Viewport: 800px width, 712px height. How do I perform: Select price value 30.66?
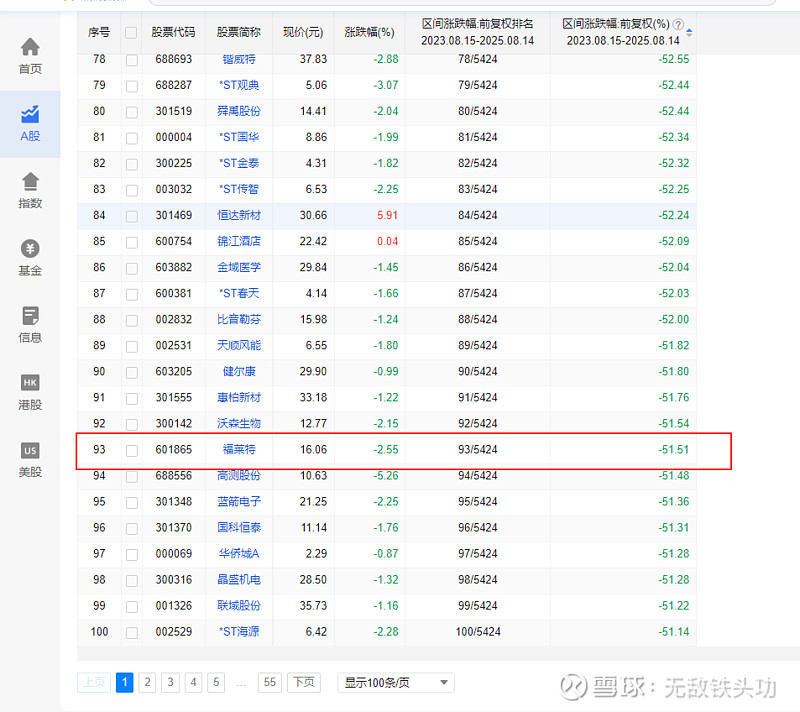313,215
